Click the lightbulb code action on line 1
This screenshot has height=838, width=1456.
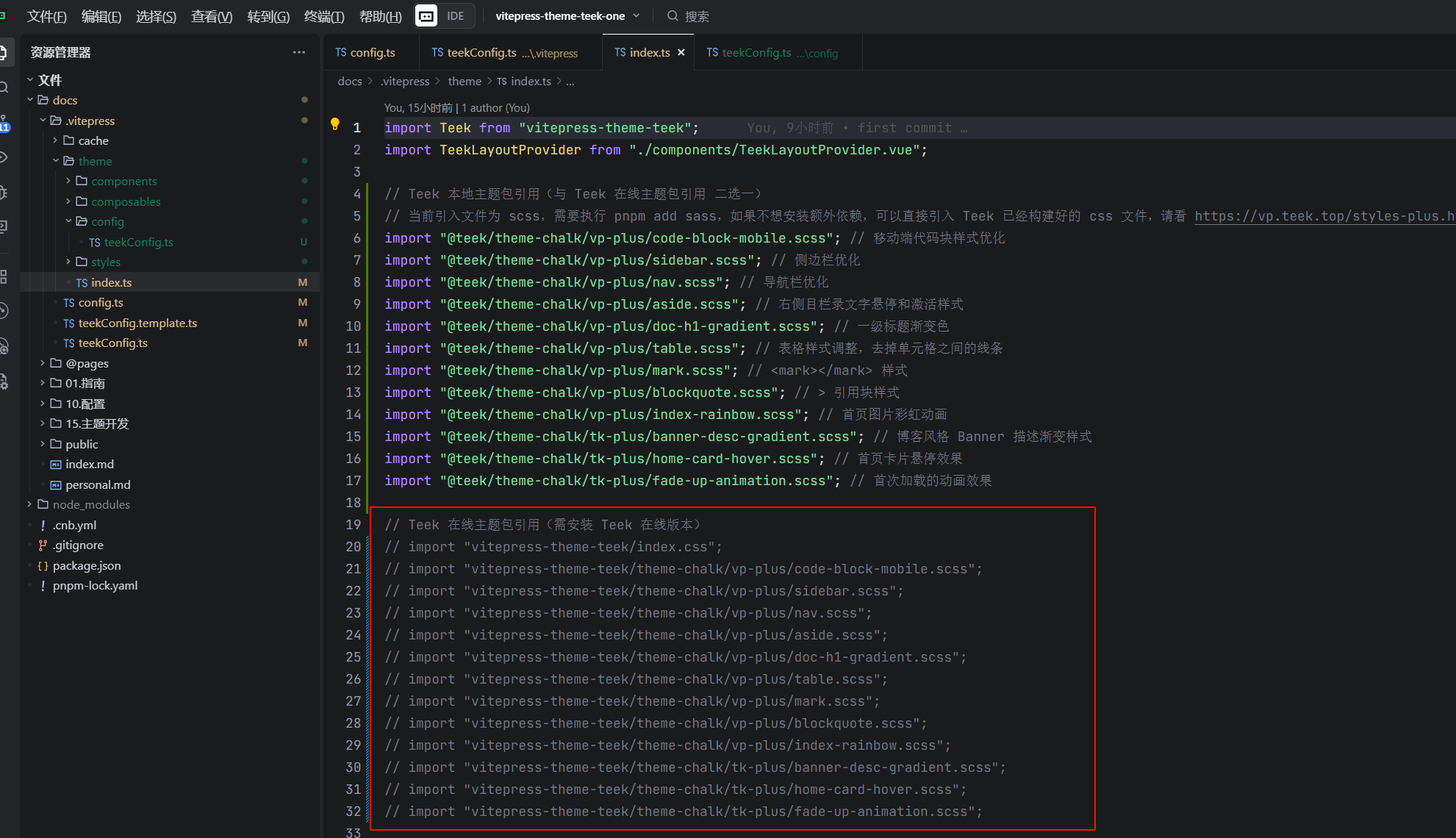point(335,124)
